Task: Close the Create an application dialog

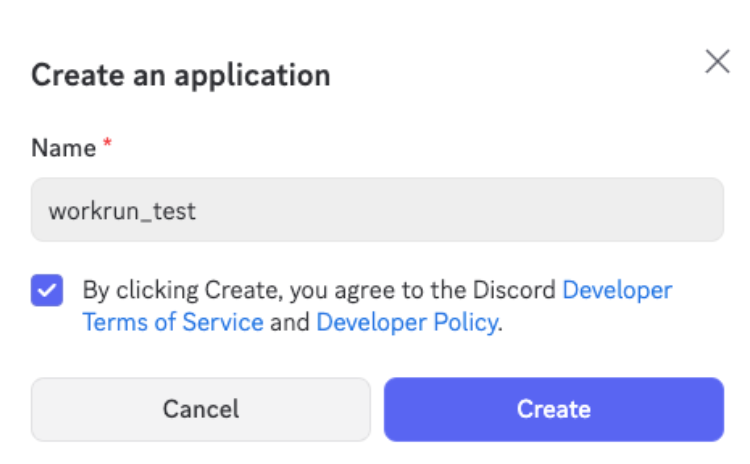Action: click(x=717, y=62)
